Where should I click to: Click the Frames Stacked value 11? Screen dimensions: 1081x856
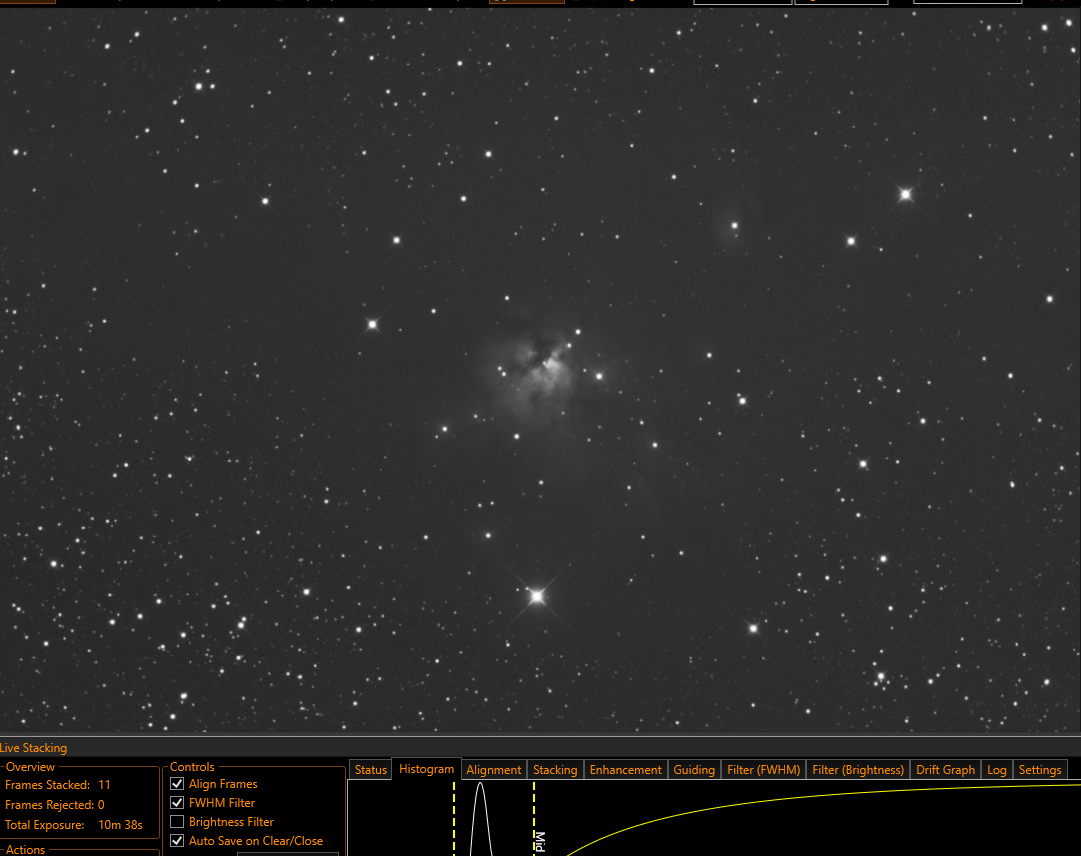click(x=104, y=785)
